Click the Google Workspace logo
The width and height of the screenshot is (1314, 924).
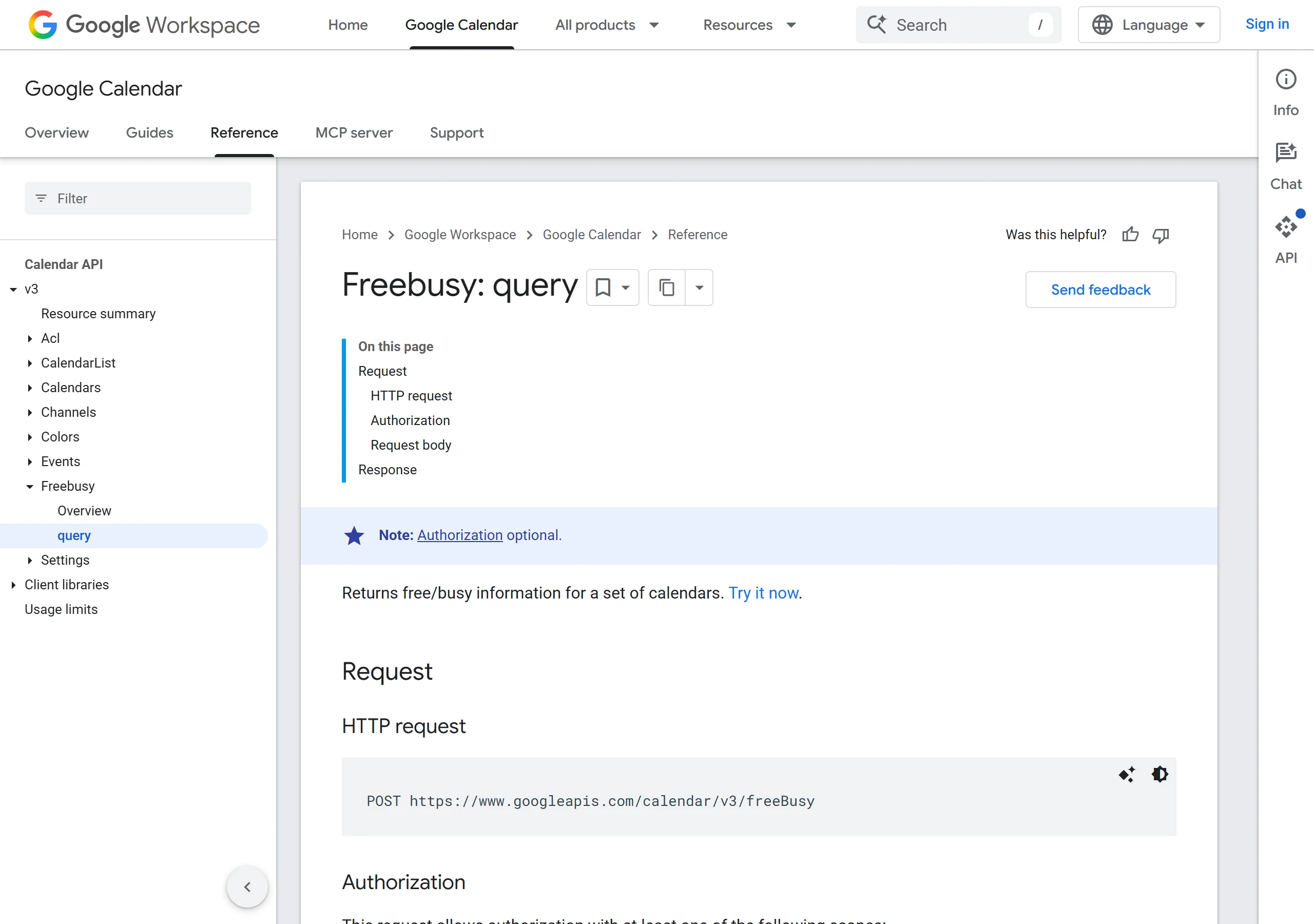coord(144,25)
